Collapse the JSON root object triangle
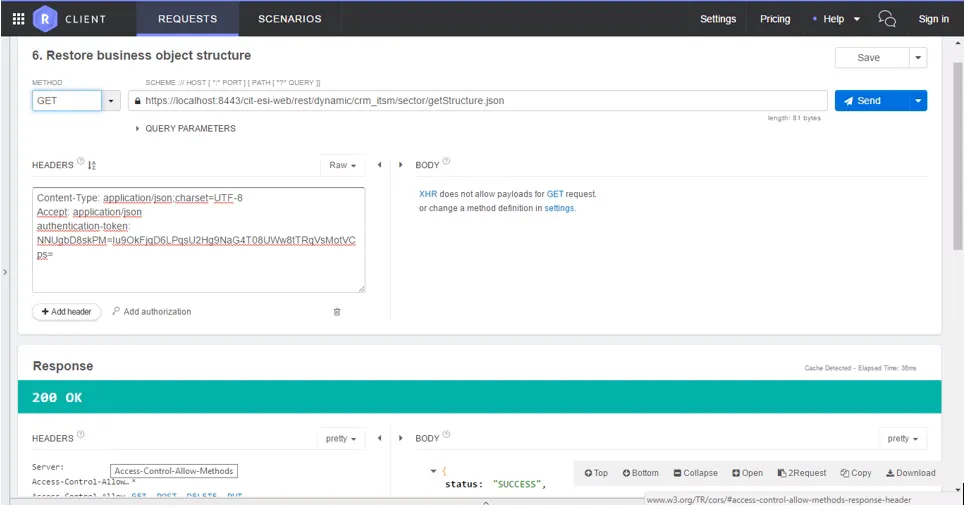This screenshot has width=969, height=511. 435,473
